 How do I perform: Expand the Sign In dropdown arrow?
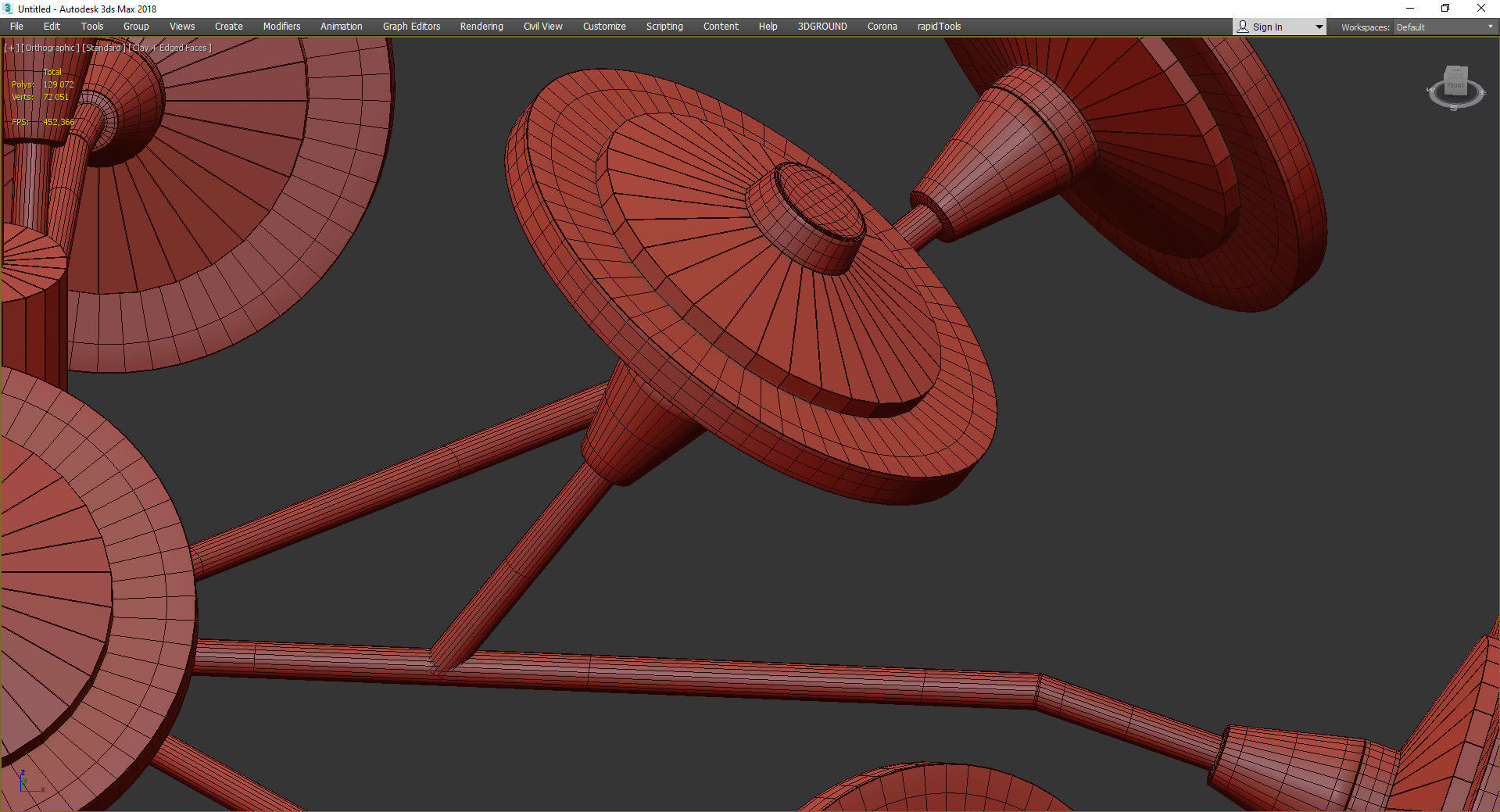click(x=1319, y=27)
